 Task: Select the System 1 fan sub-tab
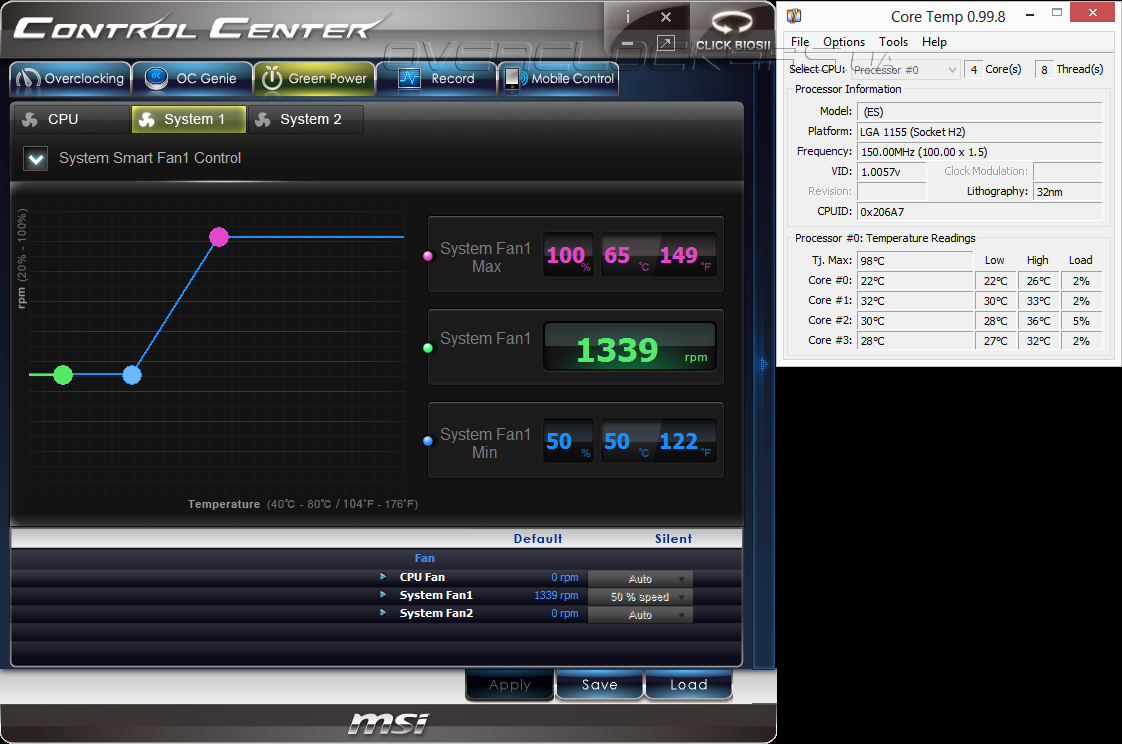pos(189,119)
